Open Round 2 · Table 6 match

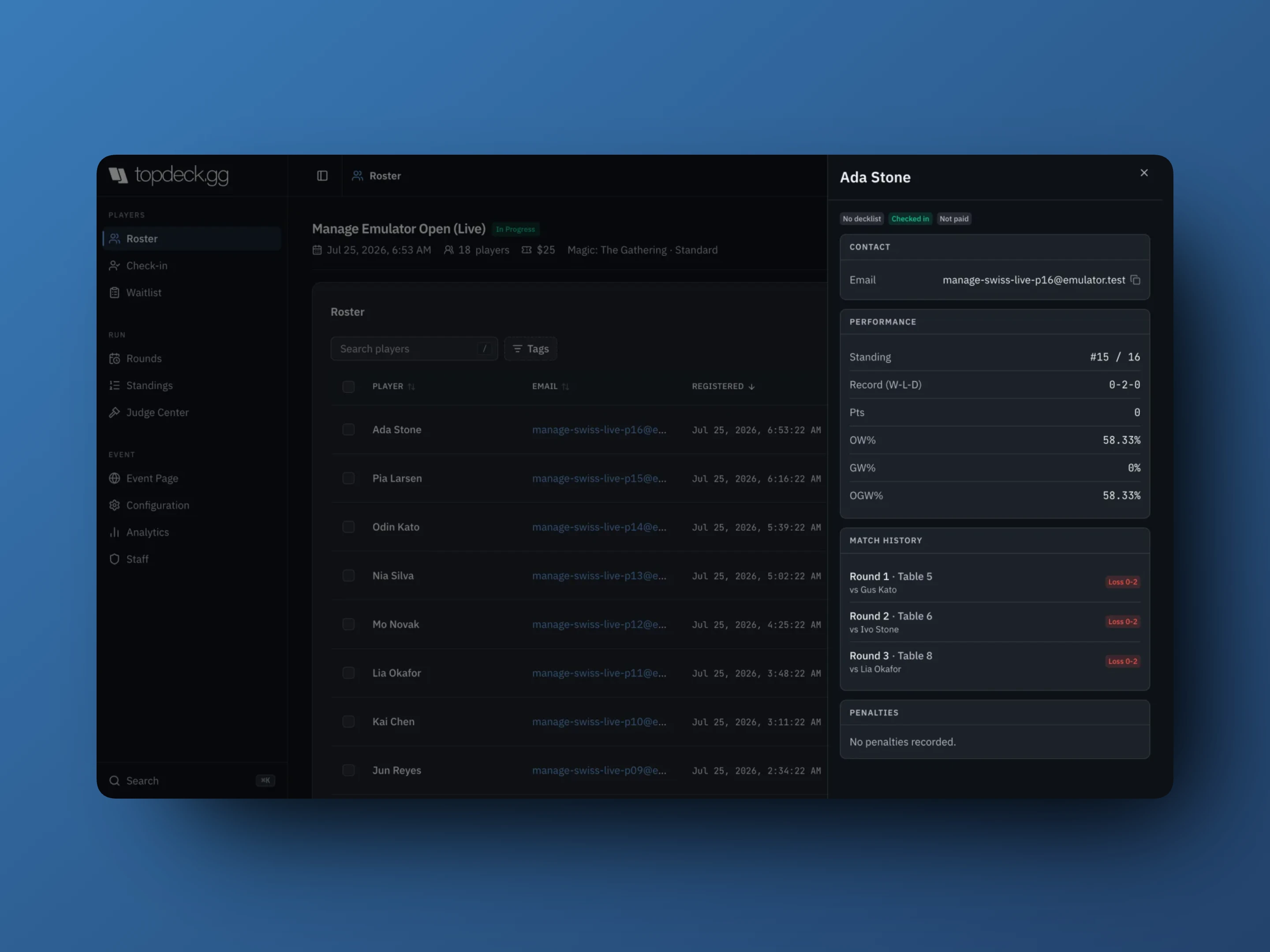pos(994,622)
